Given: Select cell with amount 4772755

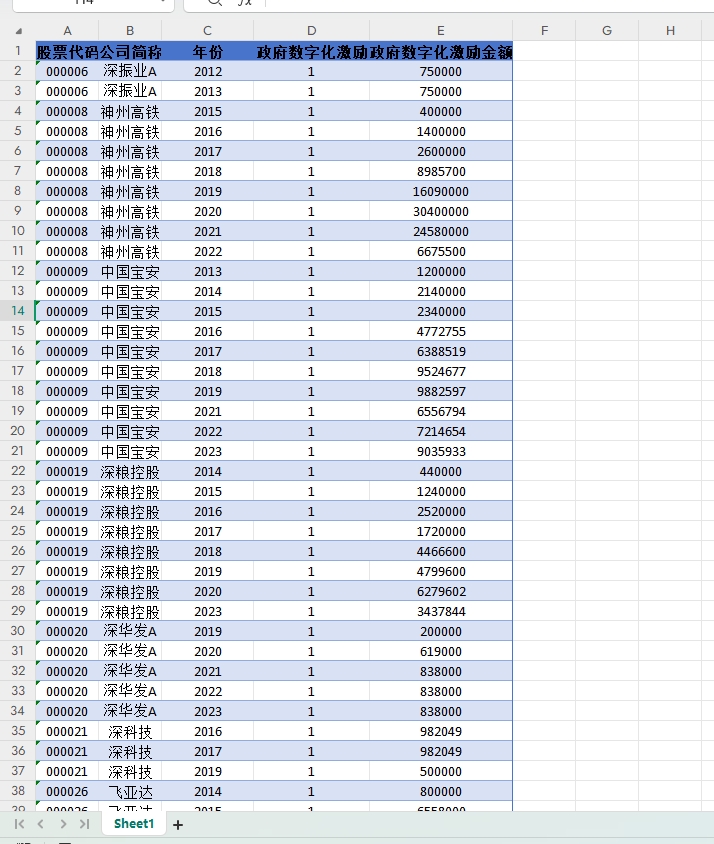Looking at the screenshot, I should 440,331.
